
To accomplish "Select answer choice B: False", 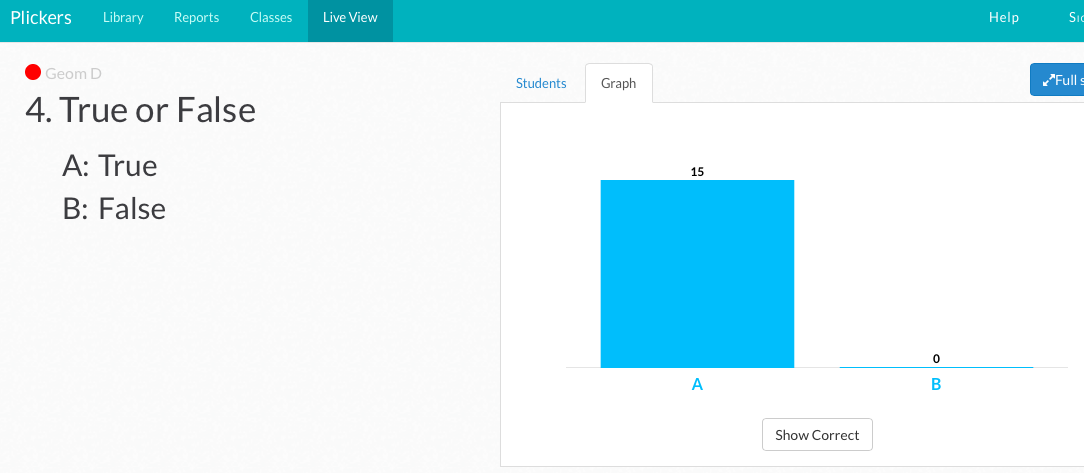I will tap(114, 208).
